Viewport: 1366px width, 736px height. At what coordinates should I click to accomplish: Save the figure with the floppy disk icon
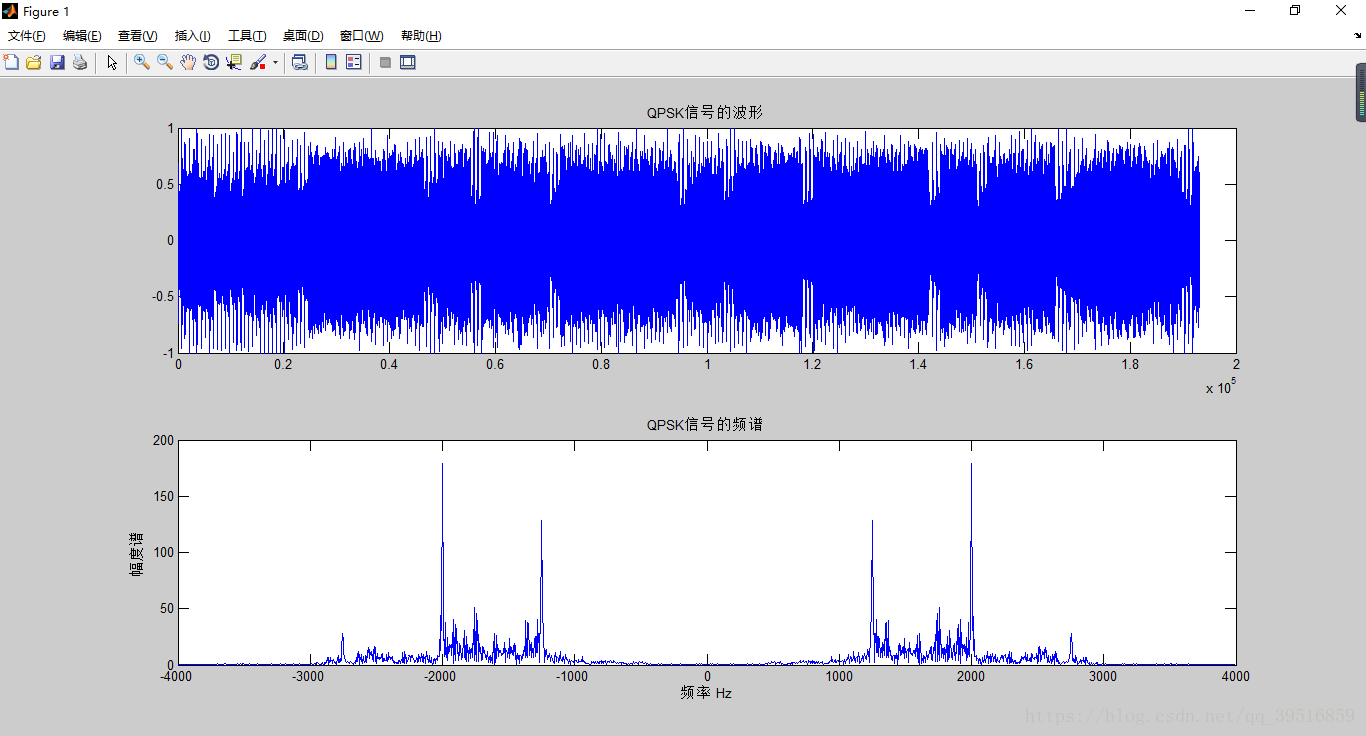pos(57,62)
